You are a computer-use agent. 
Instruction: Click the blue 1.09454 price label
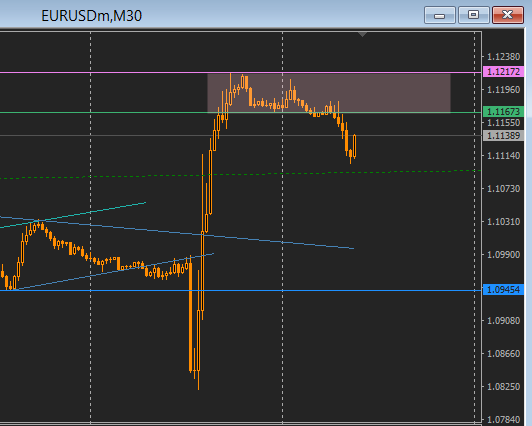(504, 290)
